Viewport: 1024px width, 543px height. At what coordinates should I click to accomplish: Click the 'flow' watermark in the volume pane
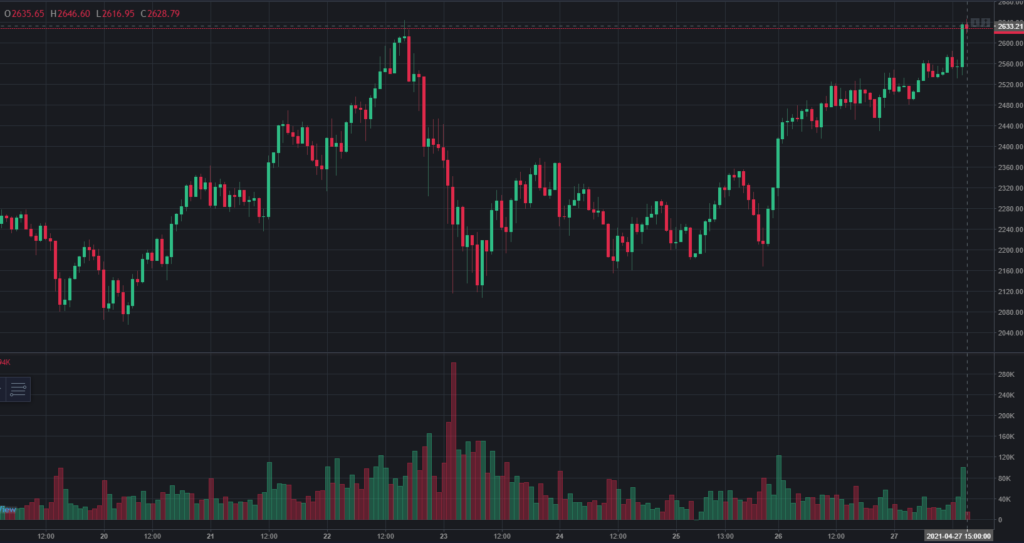point(8,510)
